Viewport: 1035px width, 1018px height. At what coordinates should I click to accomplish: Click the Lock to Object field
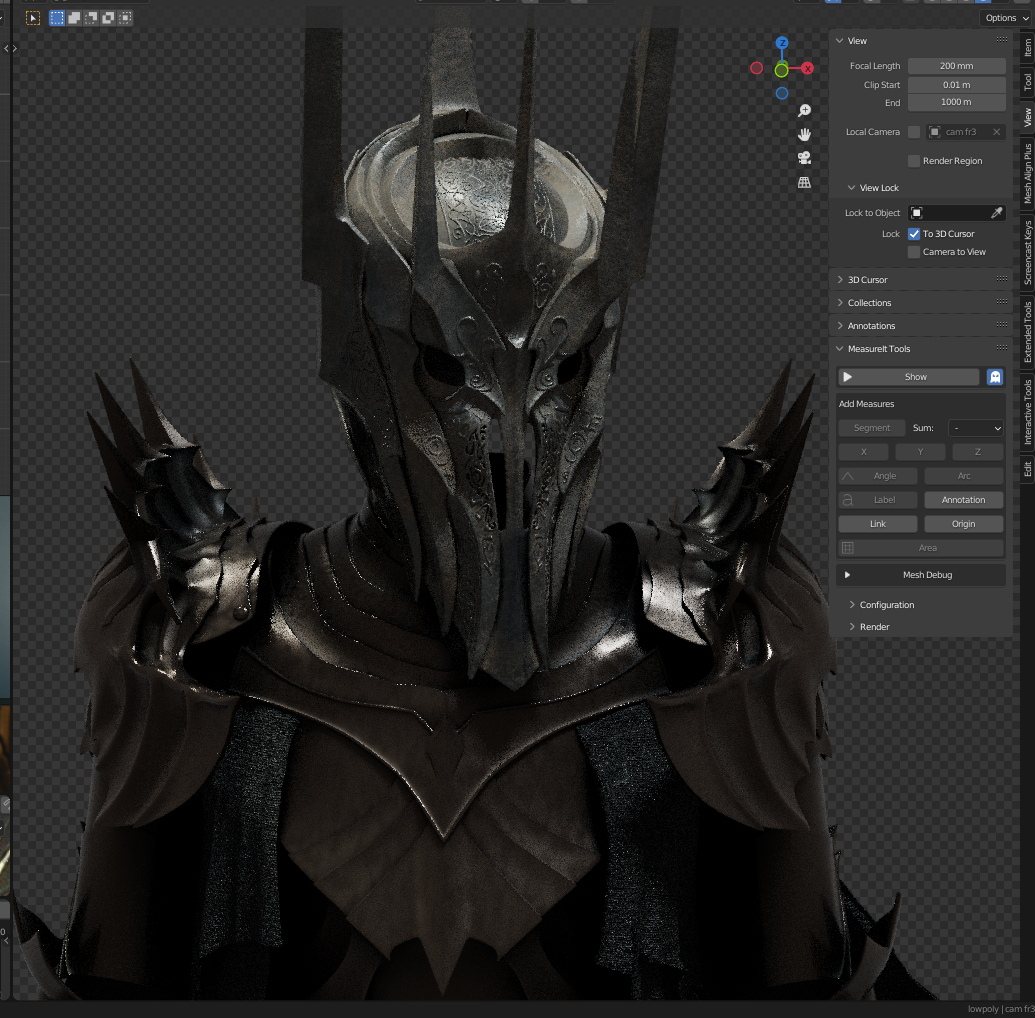(x=956, y=213)
